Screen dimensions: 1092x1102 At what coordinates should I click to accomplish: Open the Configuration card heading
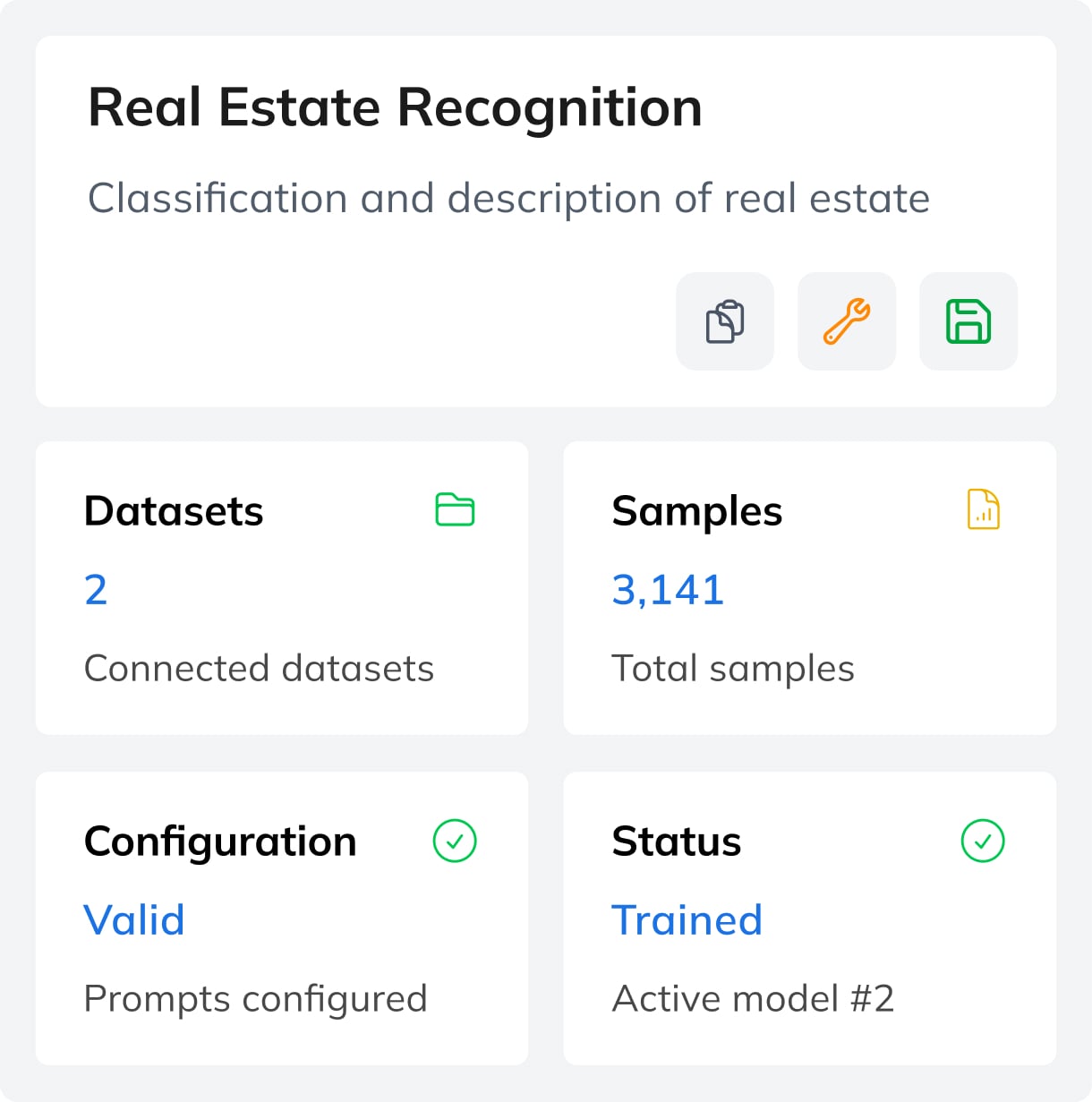coord(220,841)
